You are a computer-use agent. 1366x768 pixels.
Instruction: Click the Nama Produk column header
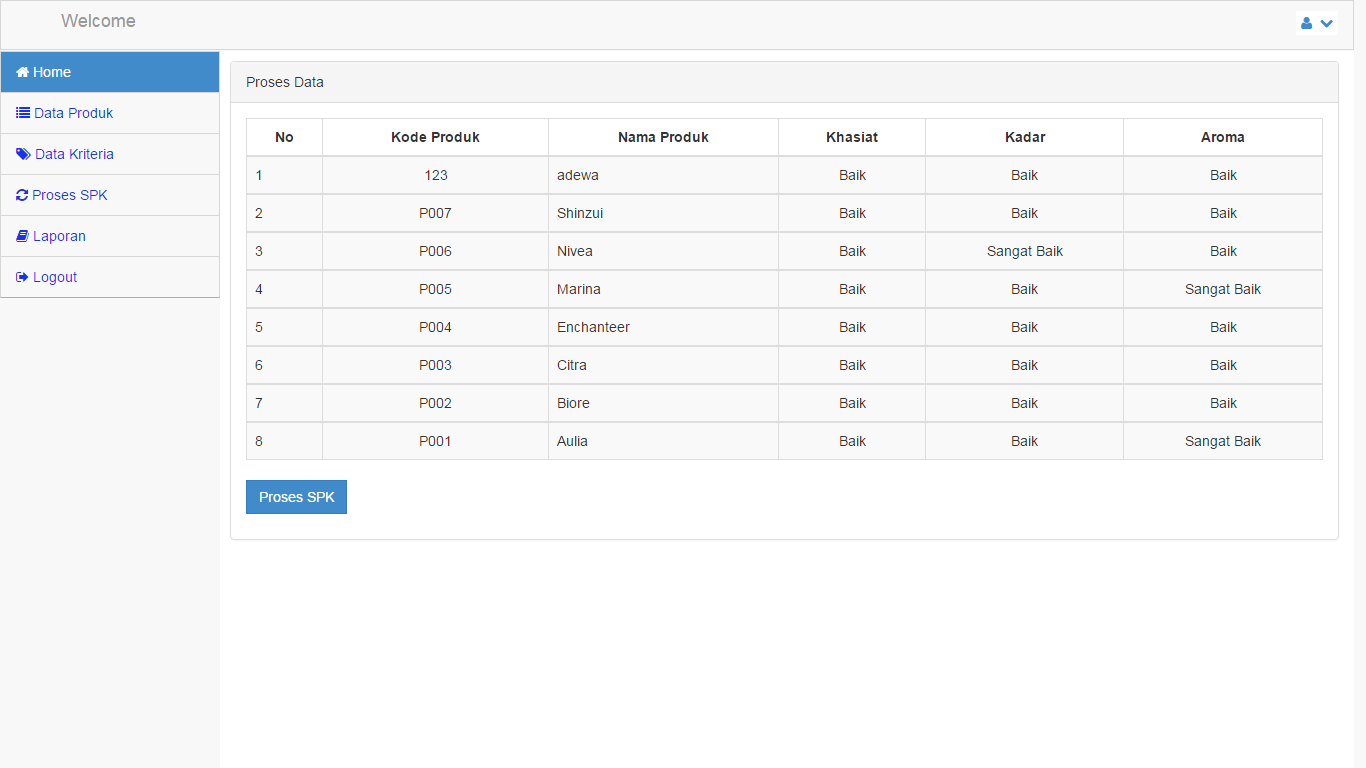(x=663, y=137)
